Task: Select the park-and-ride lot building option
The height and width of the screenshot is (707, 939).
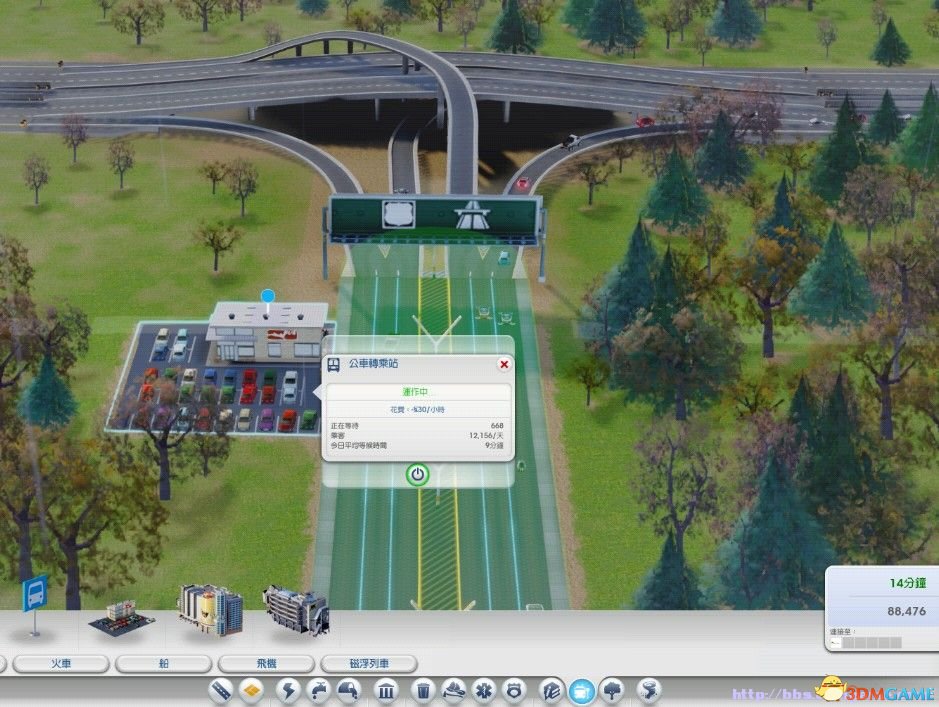Action: 122,620
